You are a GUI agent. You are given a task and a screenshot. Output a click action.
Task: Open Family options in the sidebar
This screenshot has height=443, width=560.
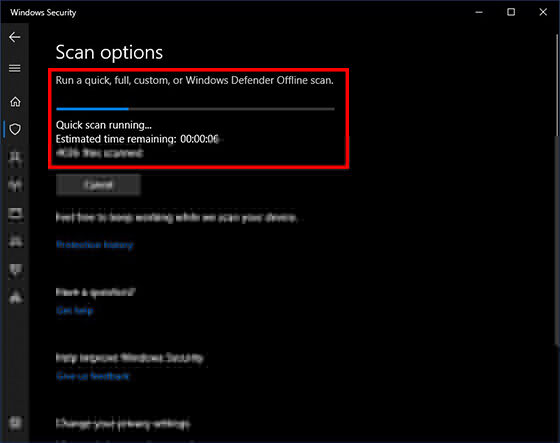click(x=16, y=297)
